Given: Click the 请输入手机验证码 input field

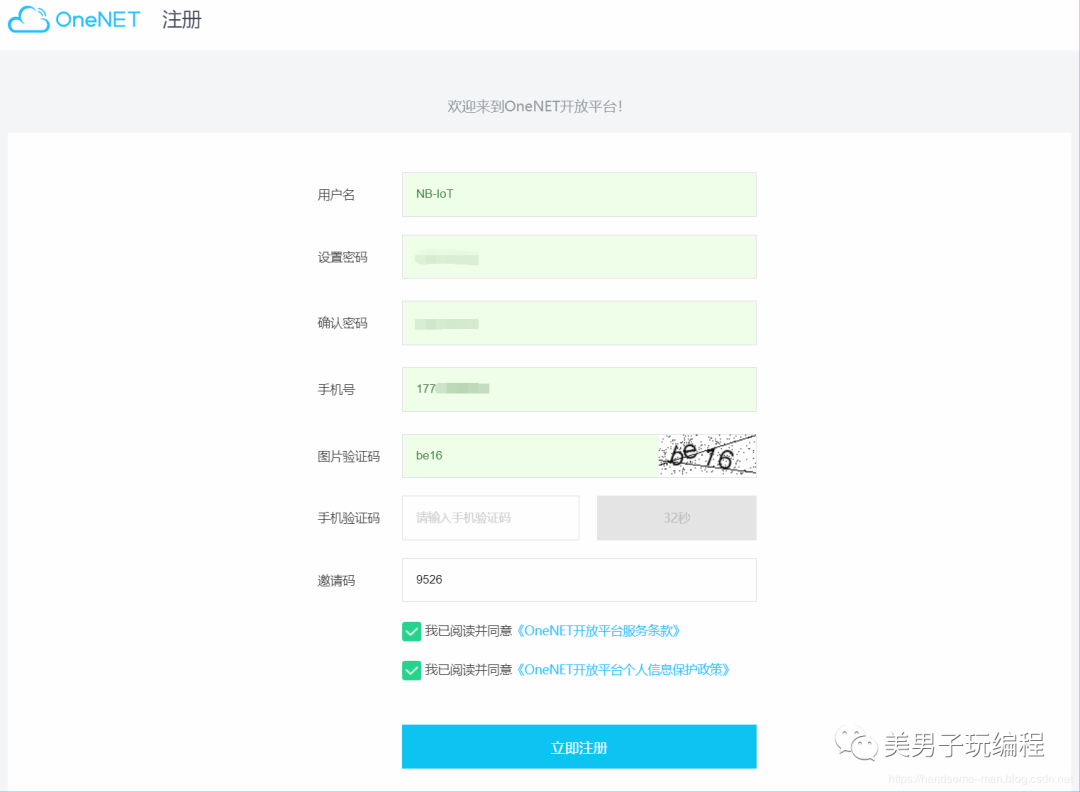Looking at the screenshot, I should pyautogui.click(x=490, y=517).
